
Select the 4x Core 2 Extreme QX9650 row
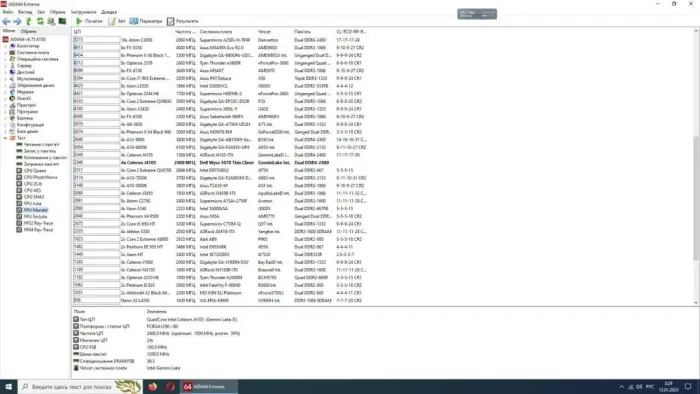coord(220,101)
